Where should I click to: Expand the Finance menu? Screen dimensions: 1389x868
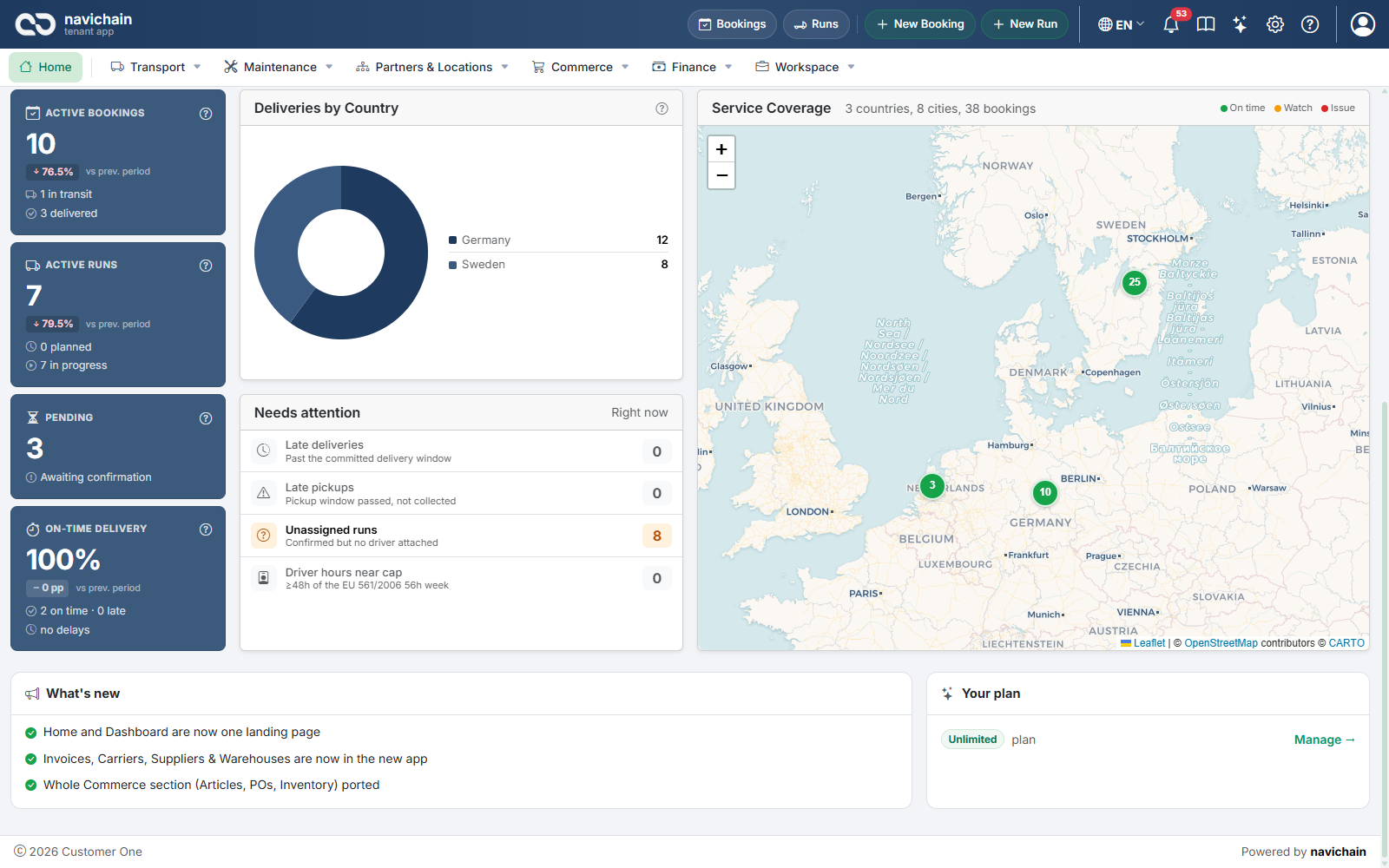click(692, 67)
